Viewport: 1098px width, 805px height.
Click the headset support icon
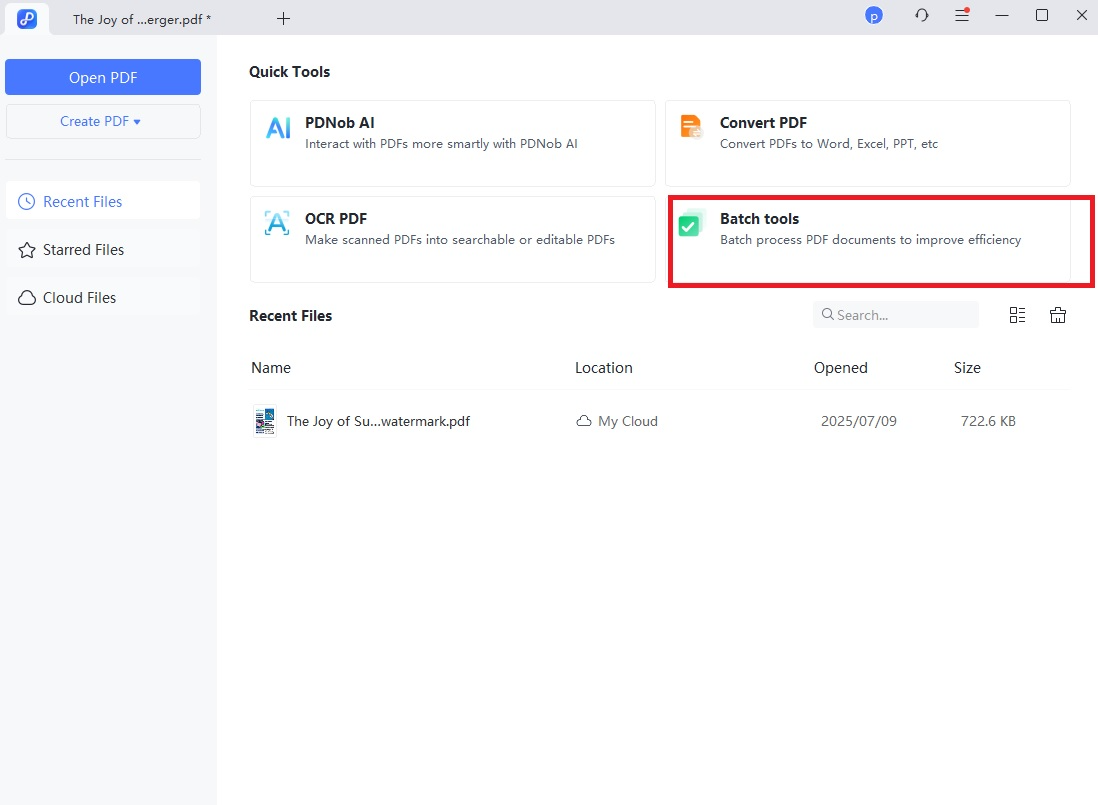pyautogui.click(x=922, y=16)
